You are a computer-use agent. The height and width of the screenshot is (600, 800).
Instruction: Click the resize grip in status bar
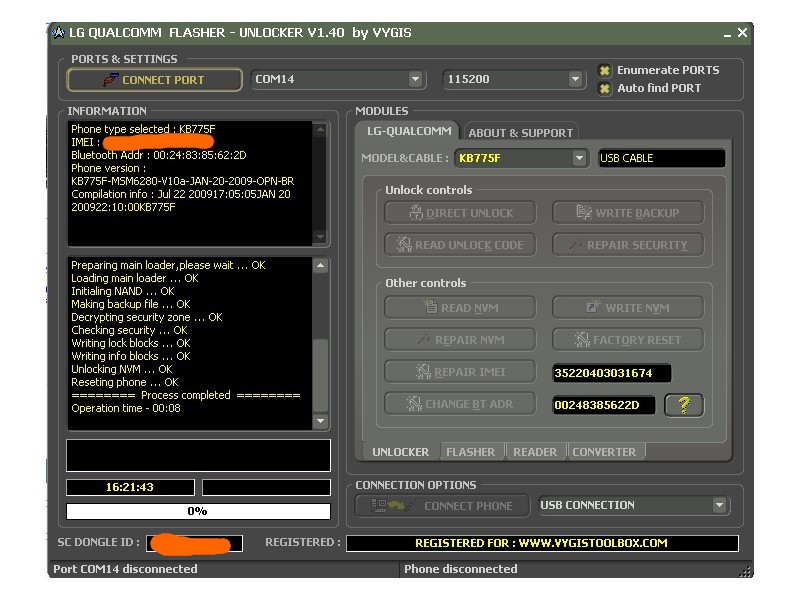tap(745, 571)
